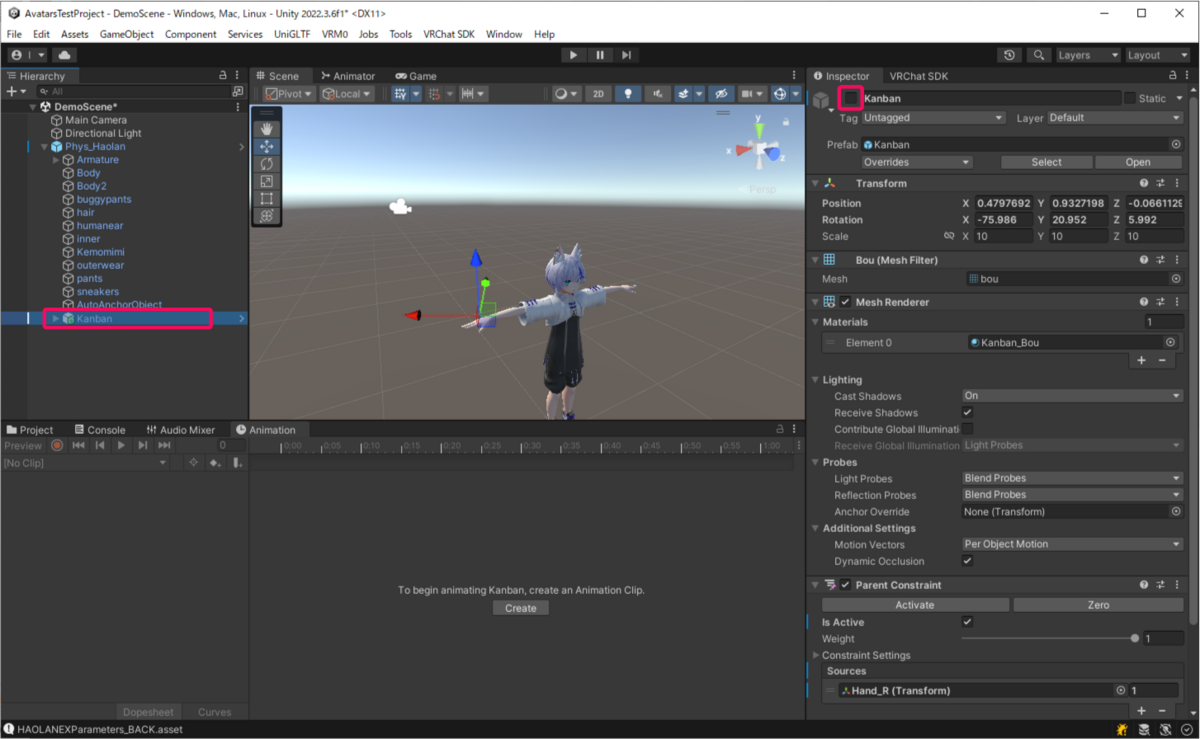Image resolution: width=1200 pixels, height=739 pixels.
Task: Enable the Kanban active checkbox
Action: (851, 98)
